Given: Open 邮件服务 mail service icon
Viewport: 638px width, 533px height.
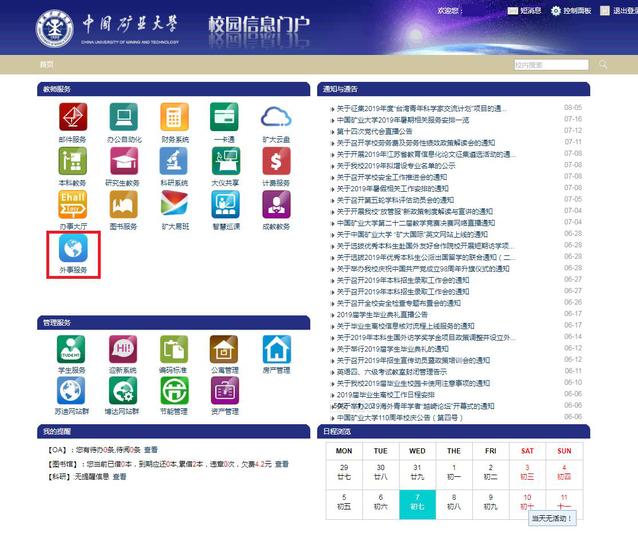Looking at the screenshot, I should point(72,118).
